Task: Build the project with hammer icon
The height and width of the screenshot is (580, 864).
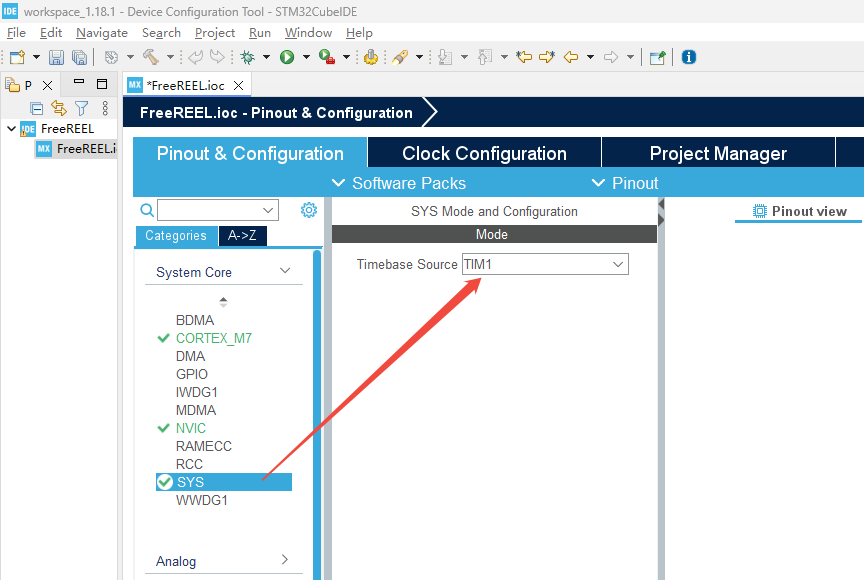Action: pos(151,57)
